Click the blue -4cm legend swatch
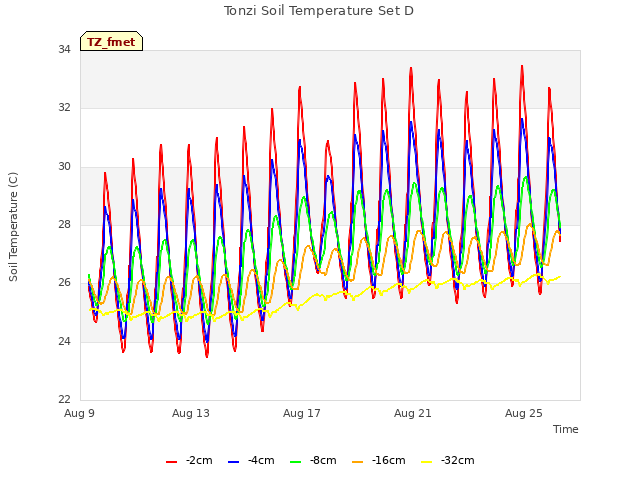Screen dimensions: 640x480 pos(233,462)
